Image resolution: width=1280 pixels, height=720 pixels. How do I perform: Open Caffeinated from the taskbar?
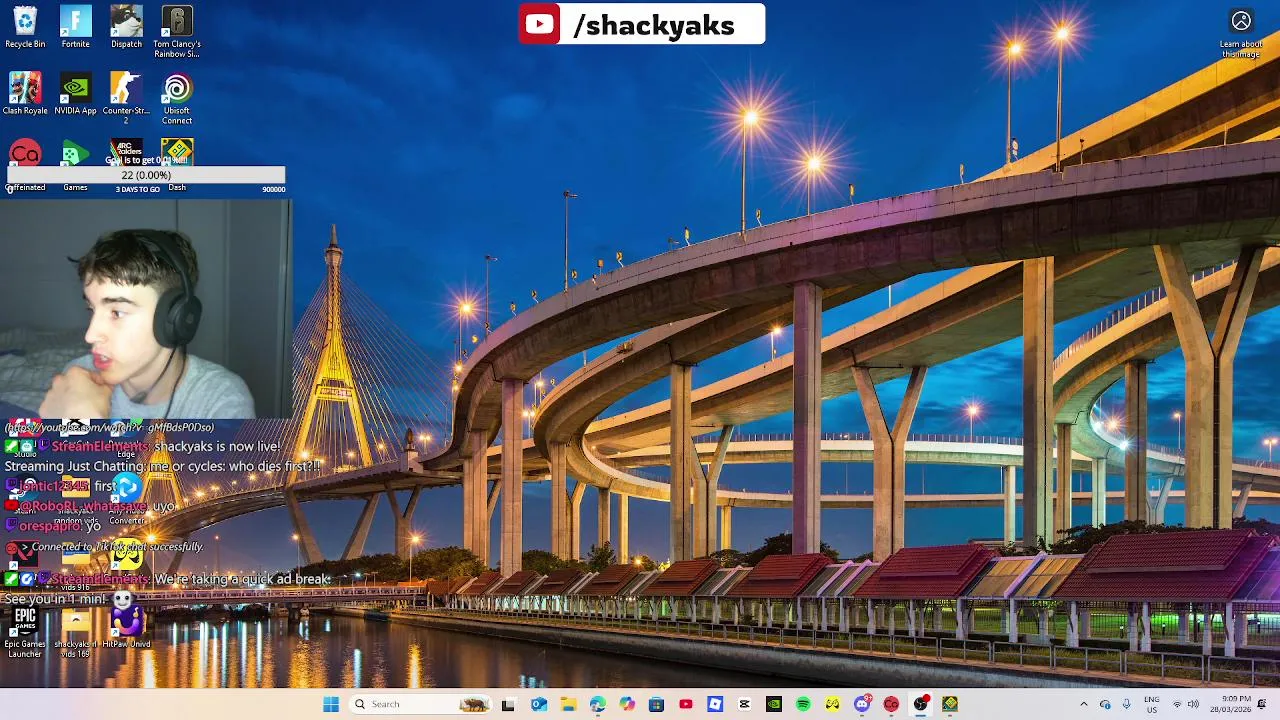(x=891, y=704)
